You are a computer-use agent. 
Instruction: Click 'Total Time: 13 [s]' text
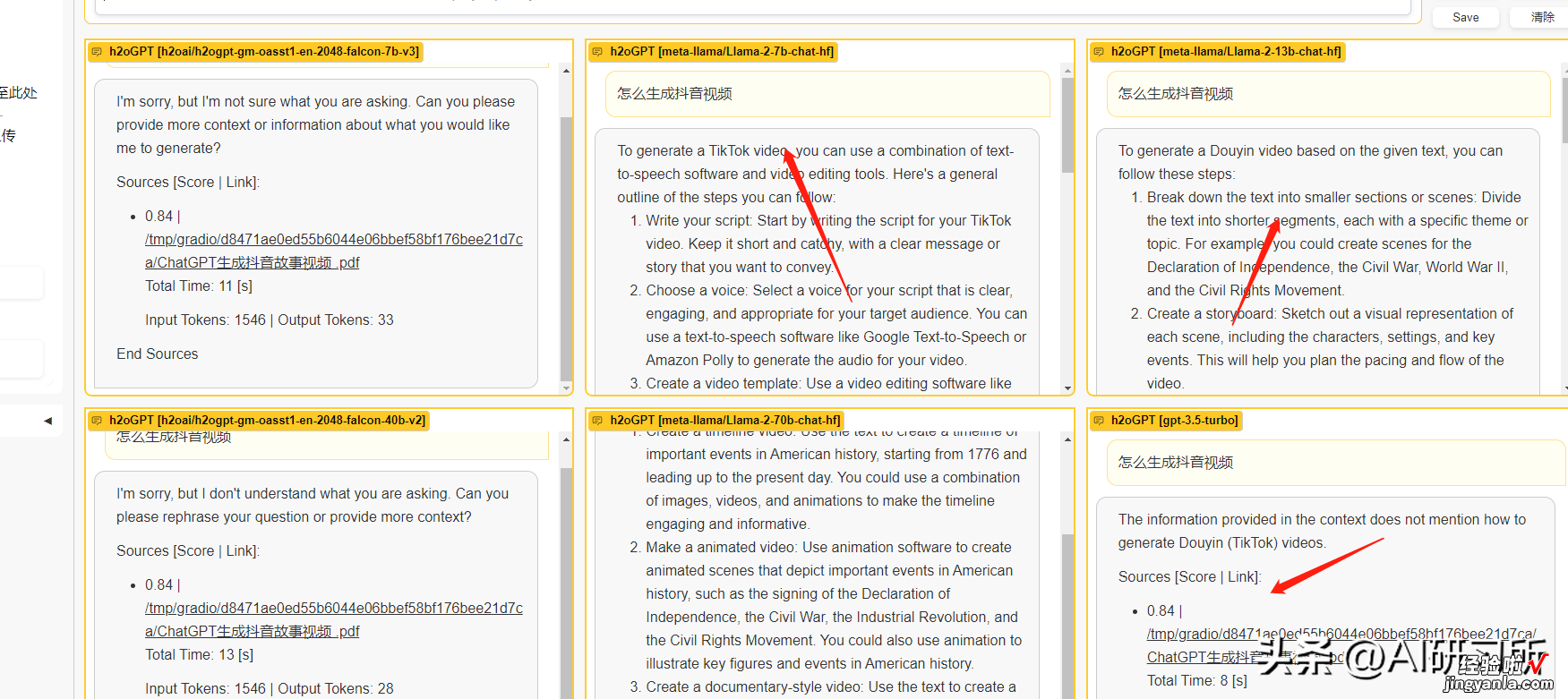point(199,655)
